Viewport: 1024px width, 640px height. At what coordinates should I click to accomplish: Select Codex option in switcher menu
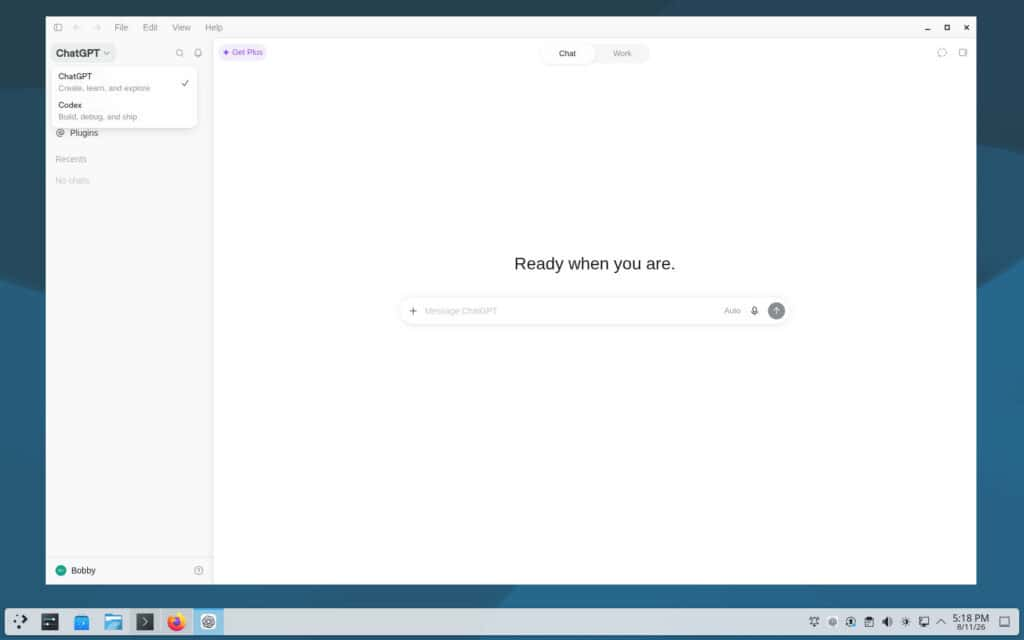pyautogui.click(x=123, y=110)
